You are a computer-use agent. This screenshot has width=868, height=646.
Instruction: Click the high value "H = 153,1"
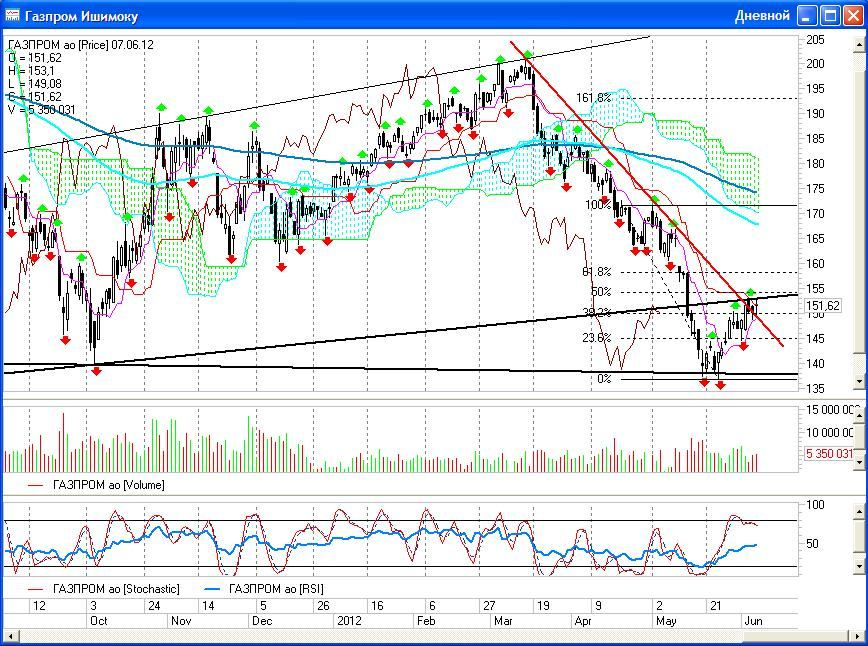coord(31,71)
